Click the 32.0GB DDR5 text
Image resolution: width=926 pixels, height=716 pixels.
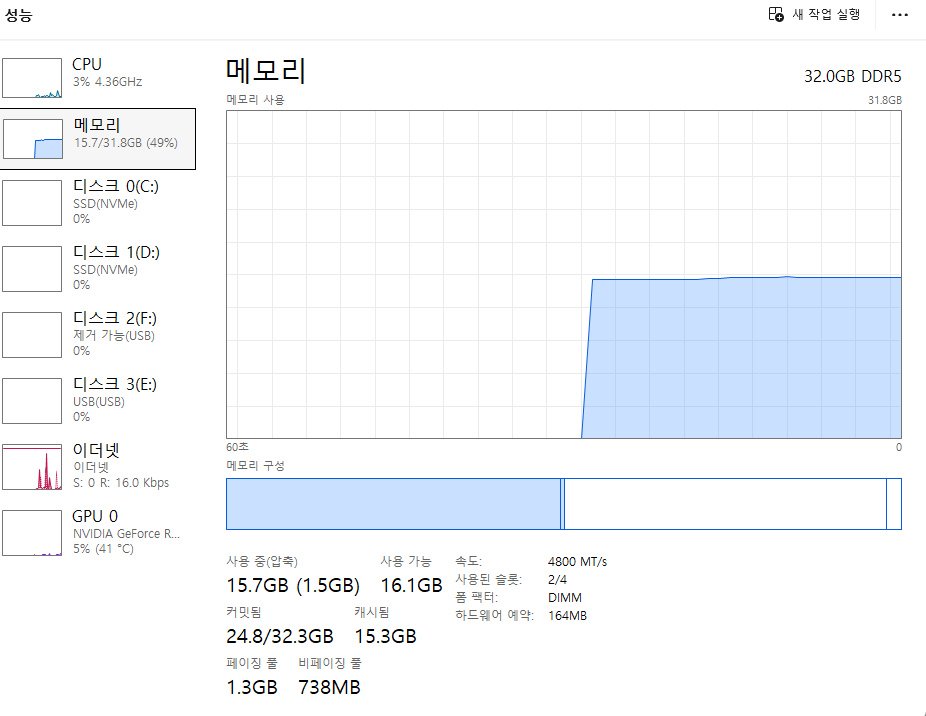(853, 76)
